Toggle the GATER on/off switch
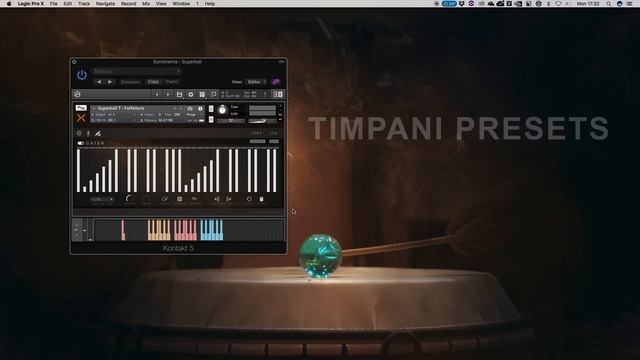The image size is (640, 360). (80, 143)
